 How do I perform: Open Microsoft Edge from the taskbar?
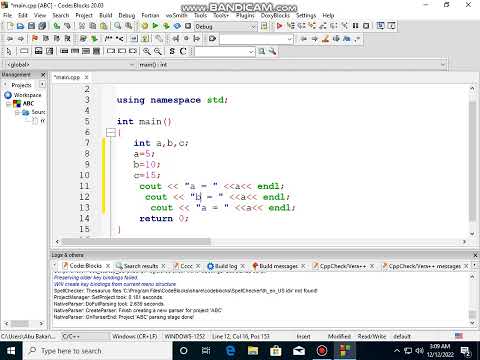coord(230,351)
